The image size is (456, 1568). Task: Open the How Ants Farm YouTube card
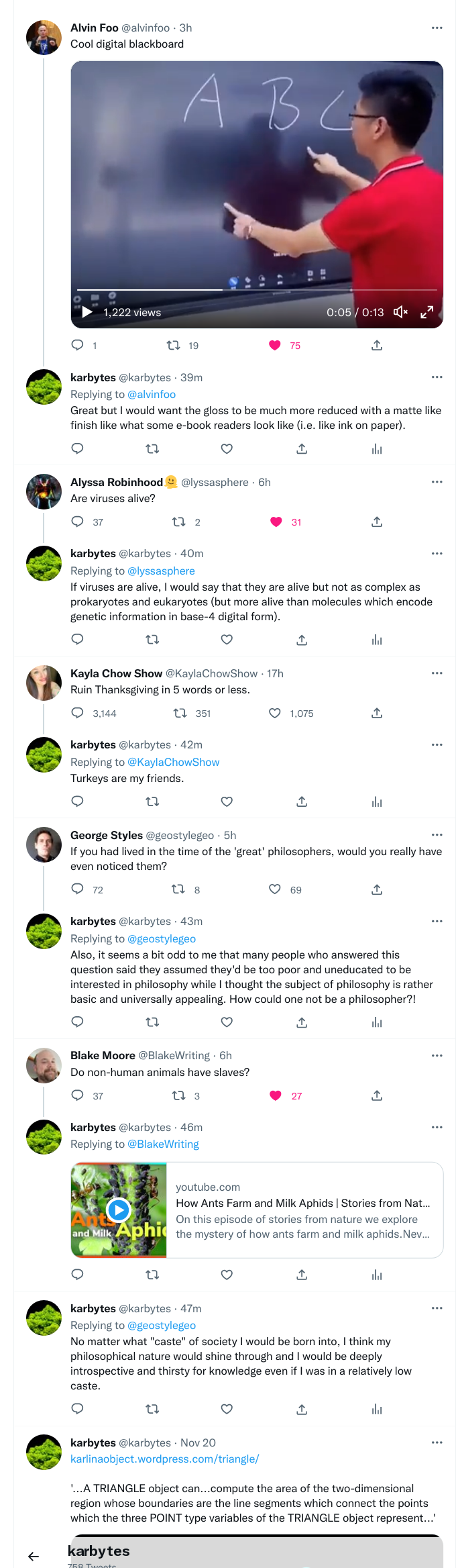257,1210
